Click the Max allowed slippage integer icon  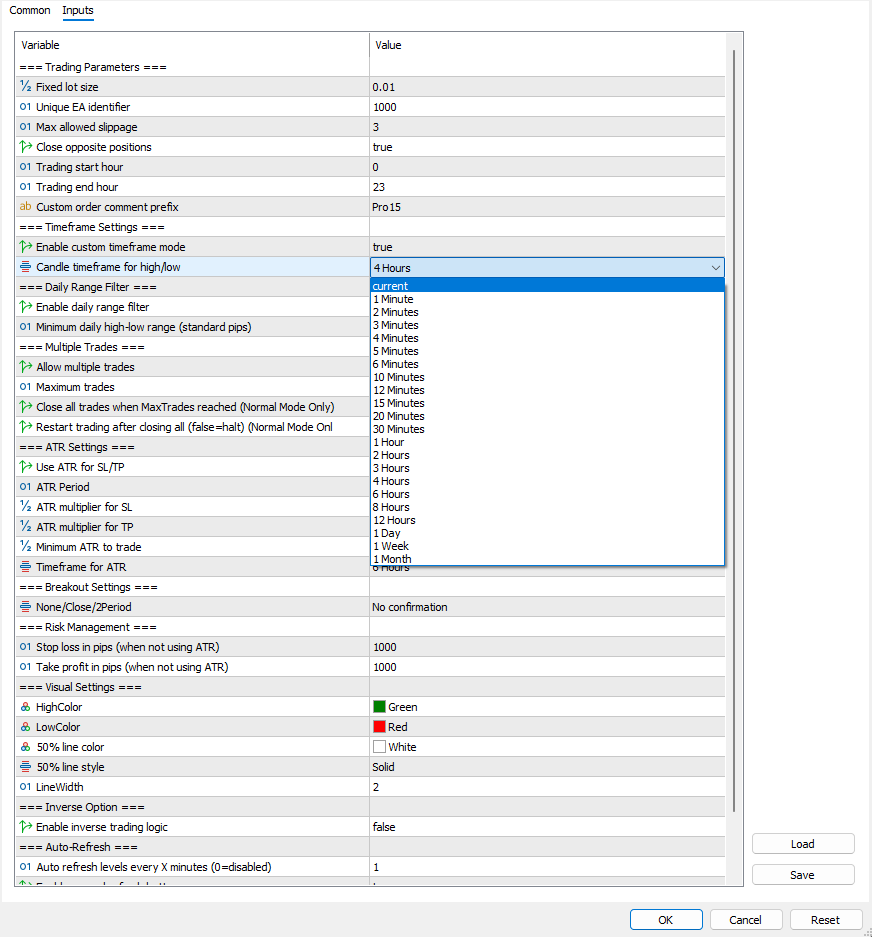click(x=25, y=127)
